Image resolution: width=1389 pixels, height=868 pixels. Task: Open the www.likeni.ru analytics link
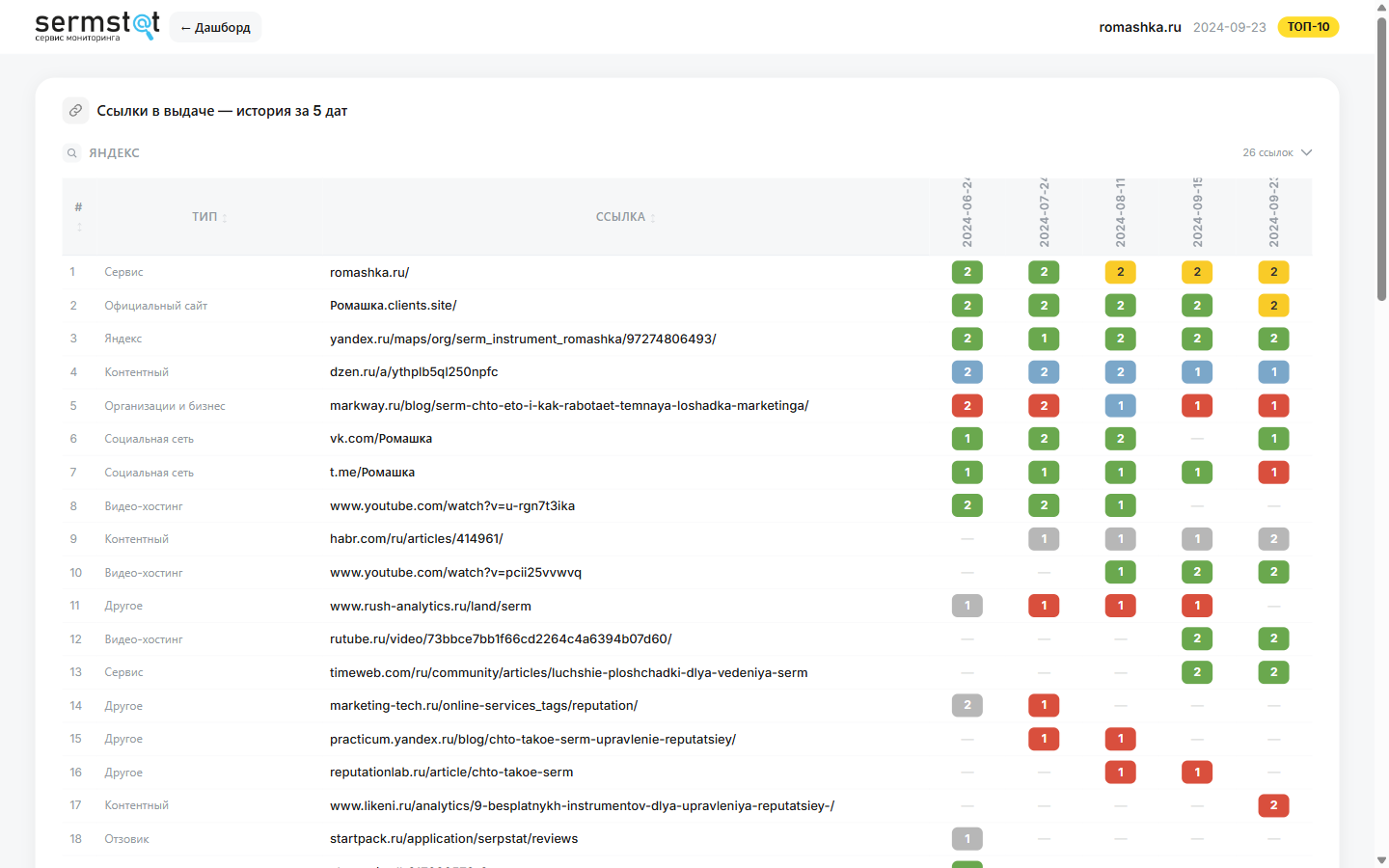(582, 806)
